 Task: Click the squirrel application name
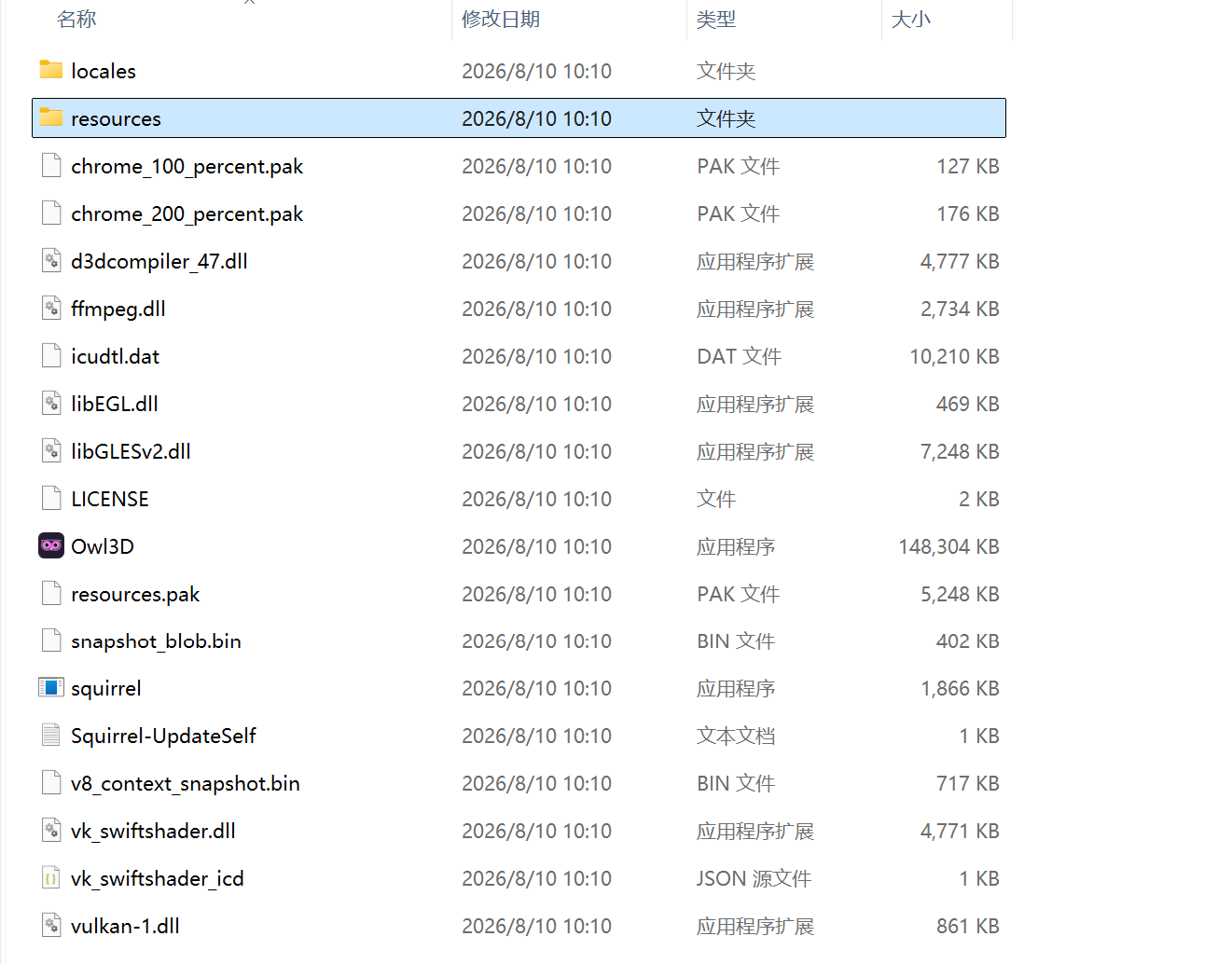(x=106, y=688)
